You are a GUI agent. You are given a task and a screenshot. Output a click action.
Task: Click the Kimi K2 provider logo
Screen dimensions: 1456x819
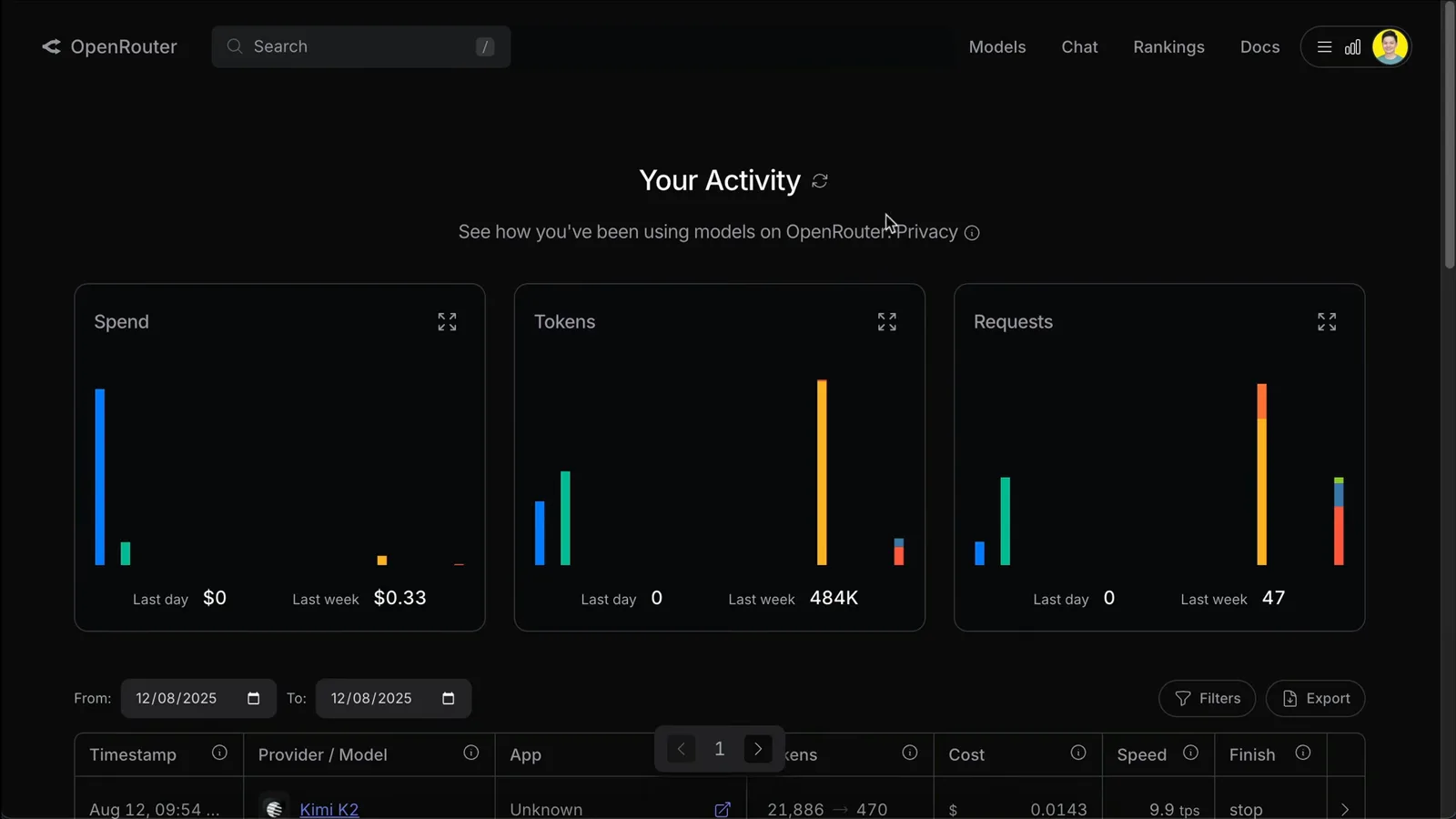point(274,808)
